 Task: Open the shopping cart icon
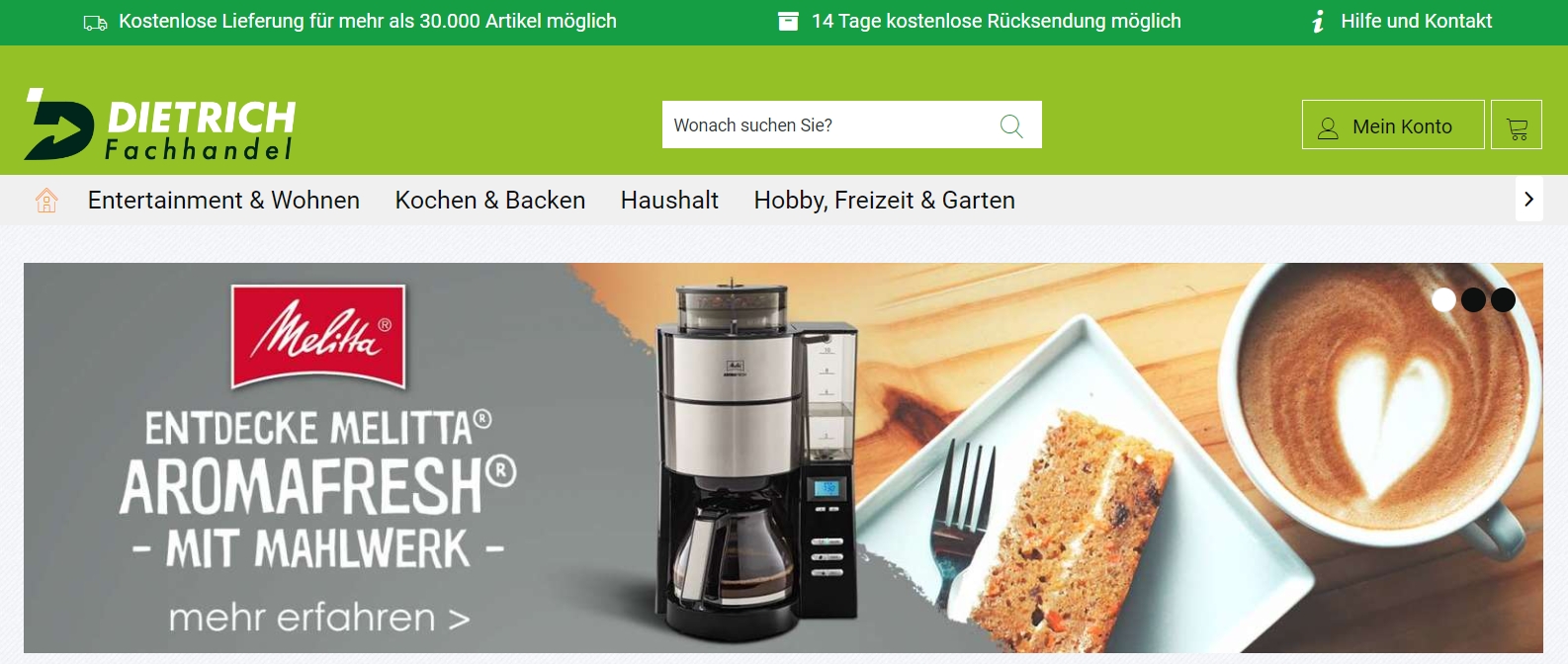1517,124
